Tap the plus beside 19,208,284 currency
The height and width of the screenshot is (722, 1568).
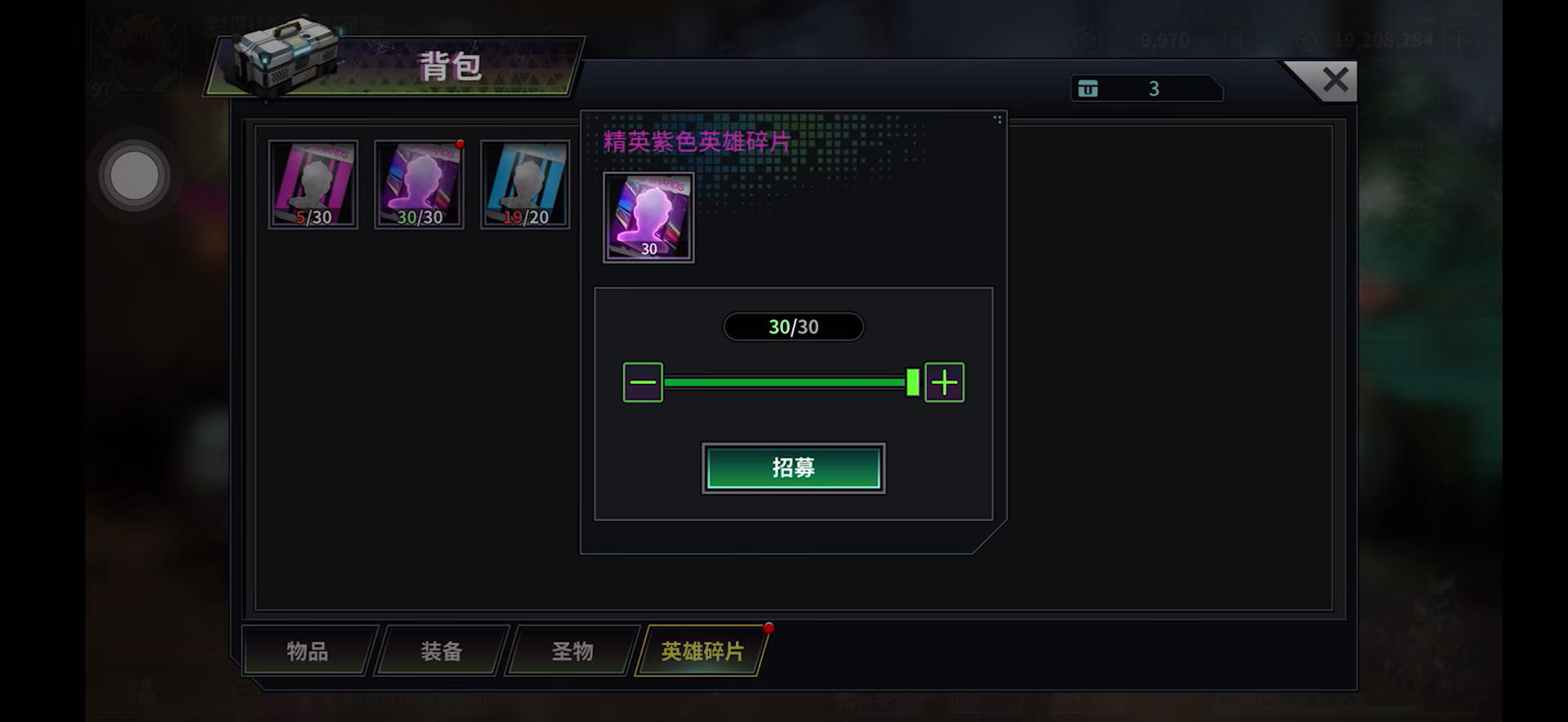1459,39
